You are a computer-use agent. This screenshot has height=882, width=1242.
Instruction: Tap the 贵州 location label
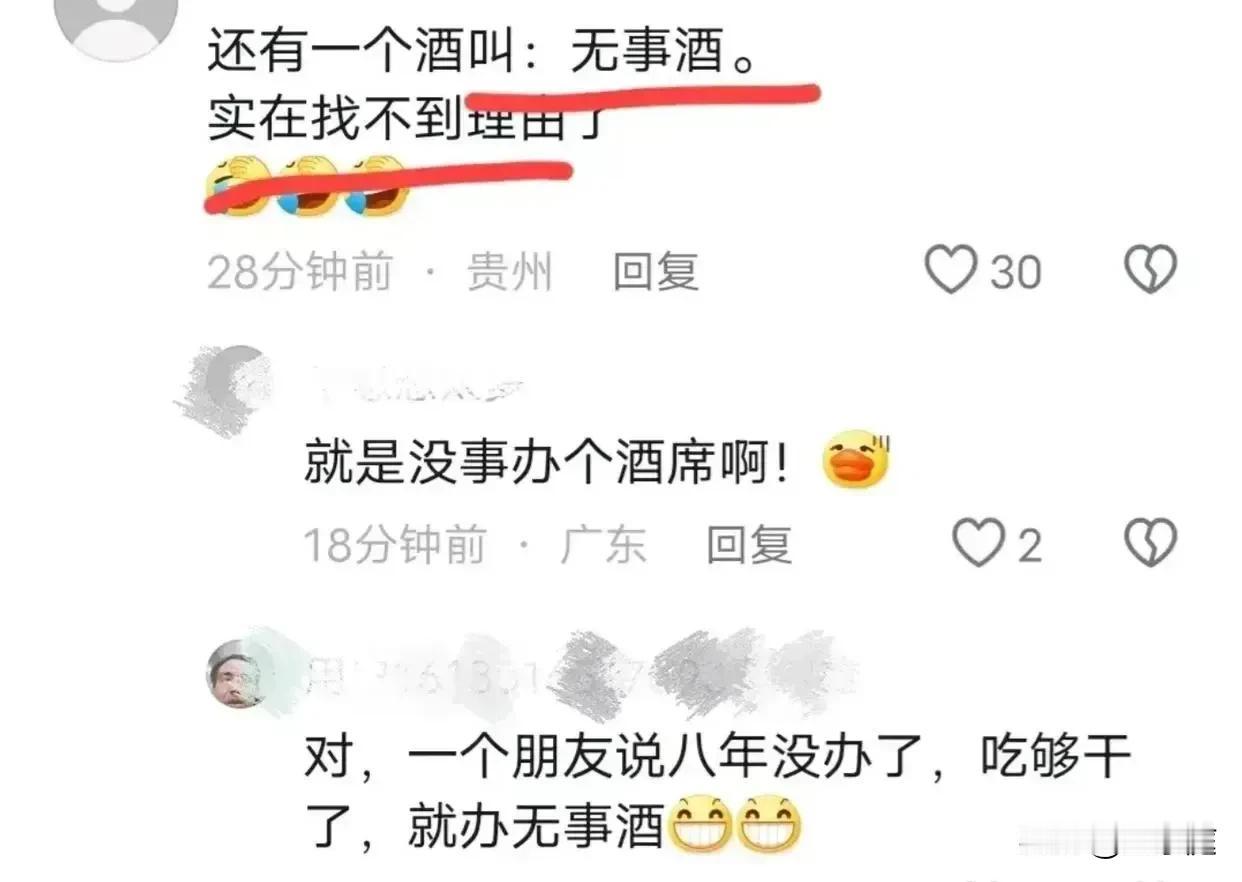point(510,271)
